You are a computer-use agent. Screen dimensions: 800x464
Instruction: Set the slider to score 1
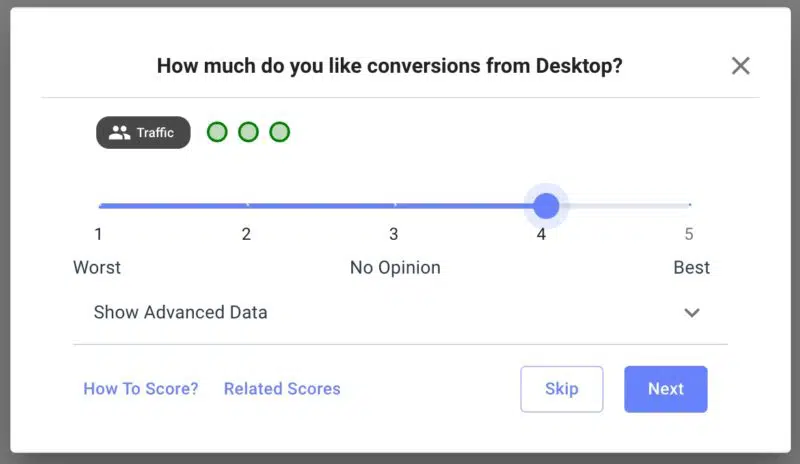point(100,206)
